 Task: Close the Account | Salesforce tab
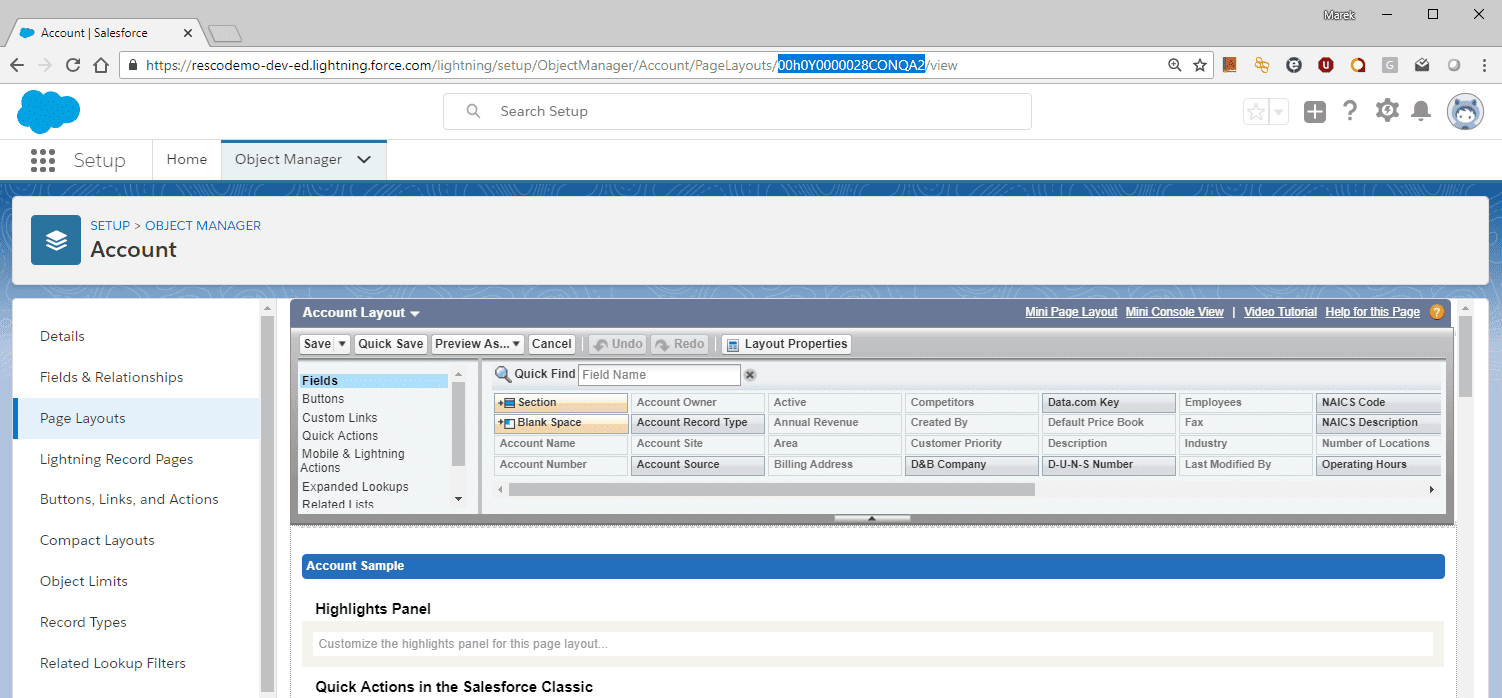pos(189,33)
